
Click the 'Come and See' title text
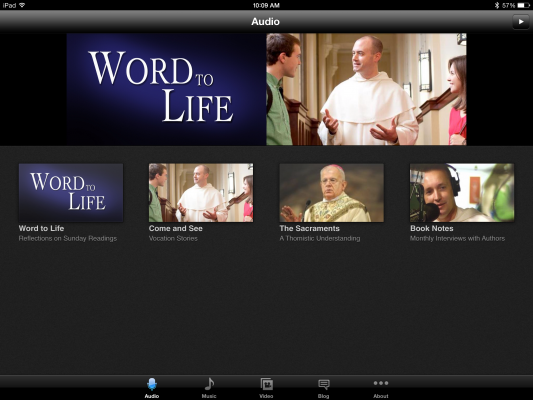(176, 228)
